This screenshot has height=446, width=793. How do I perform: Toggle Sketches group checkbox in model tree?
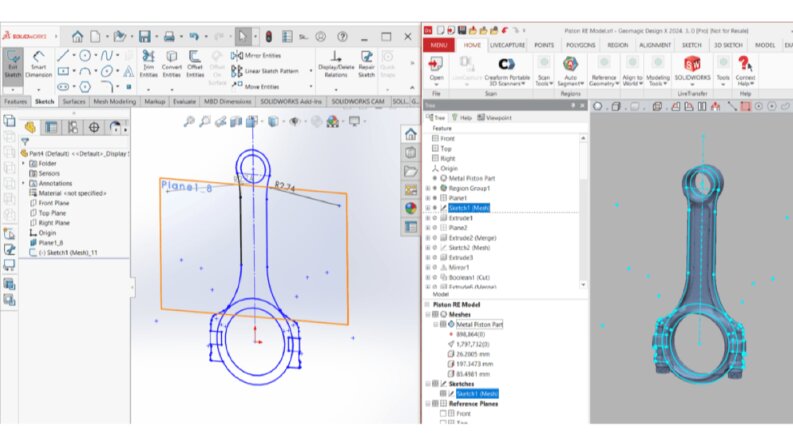pyautogui.click(x=435, y=384)
